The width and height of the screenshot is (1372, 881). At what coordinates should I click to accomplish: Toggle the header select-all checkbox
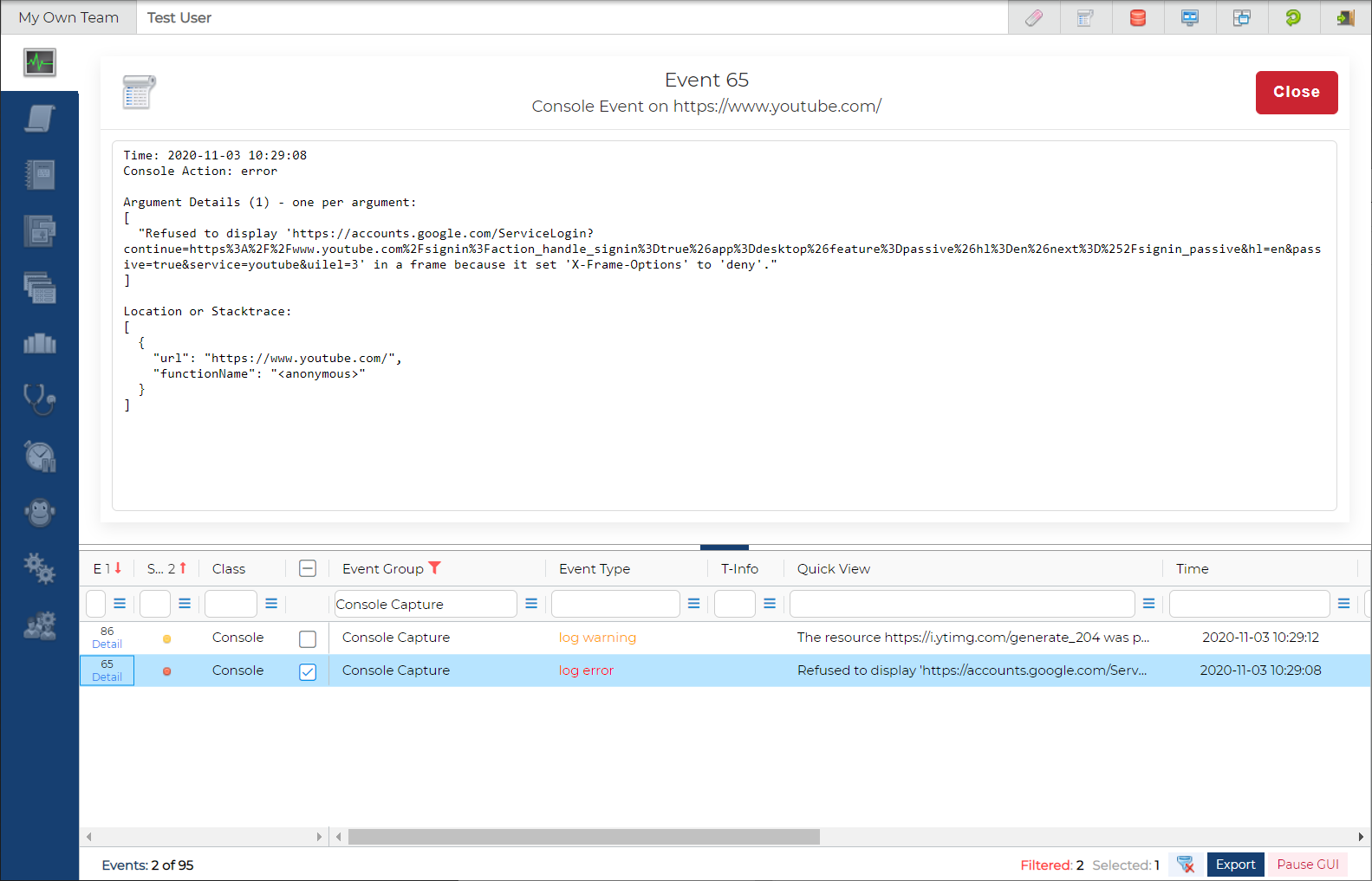308,568
